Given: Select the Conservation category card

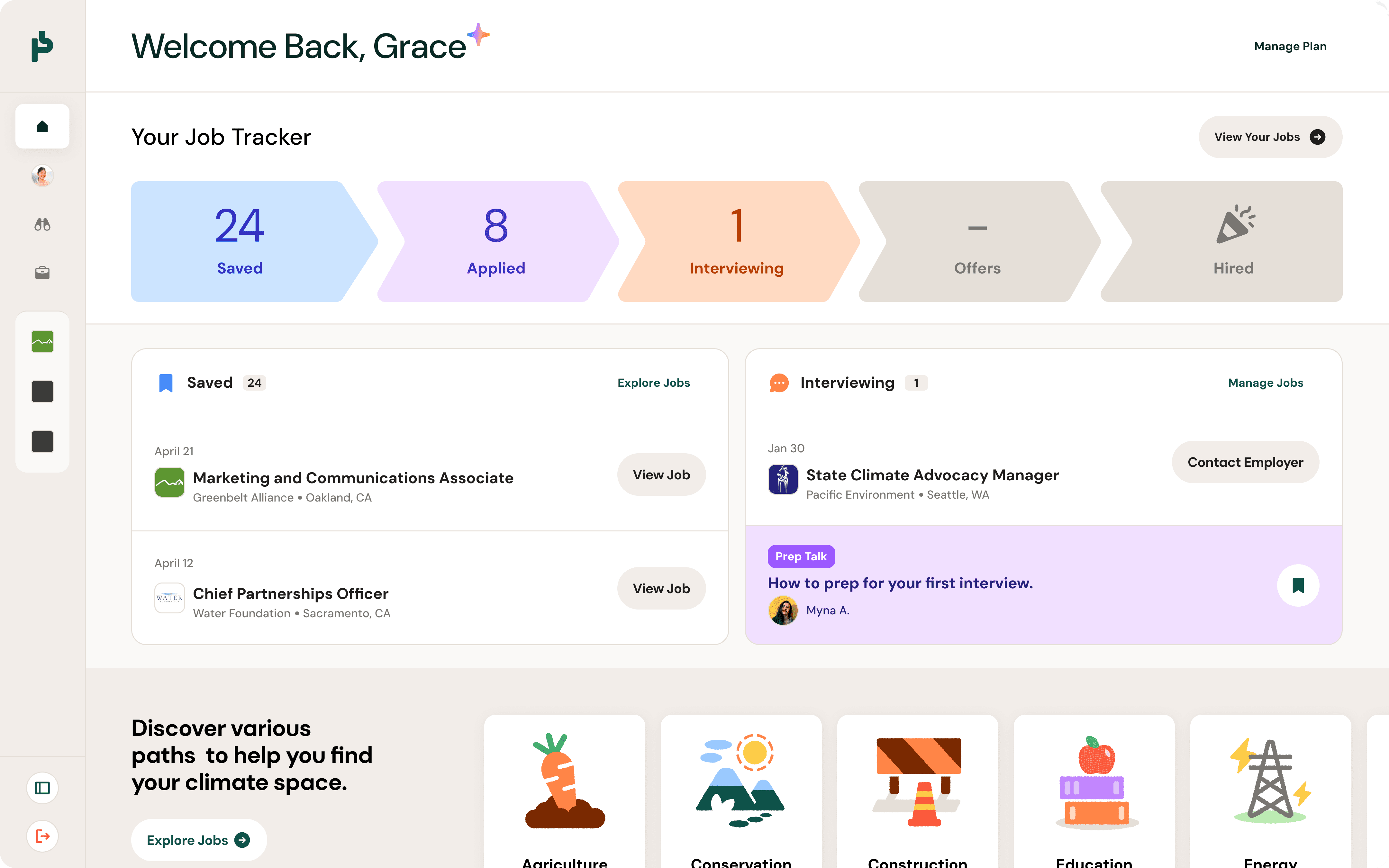Looking at the screenshot, I should tap(740, 791).
